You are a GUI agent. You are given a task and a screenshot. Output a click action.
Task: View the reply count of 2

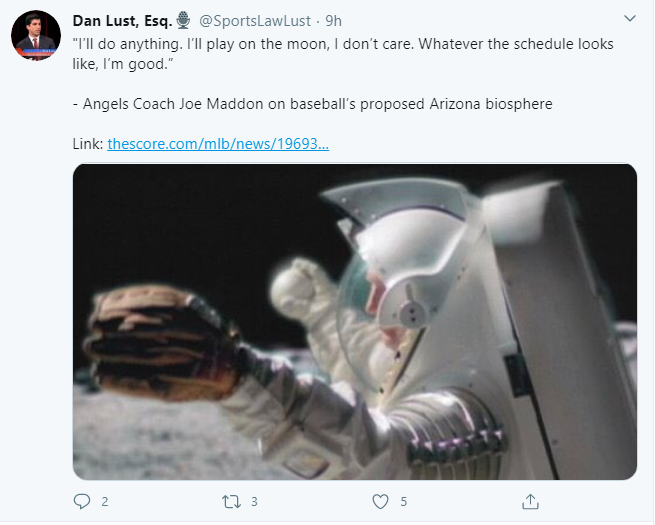(105, 502)
